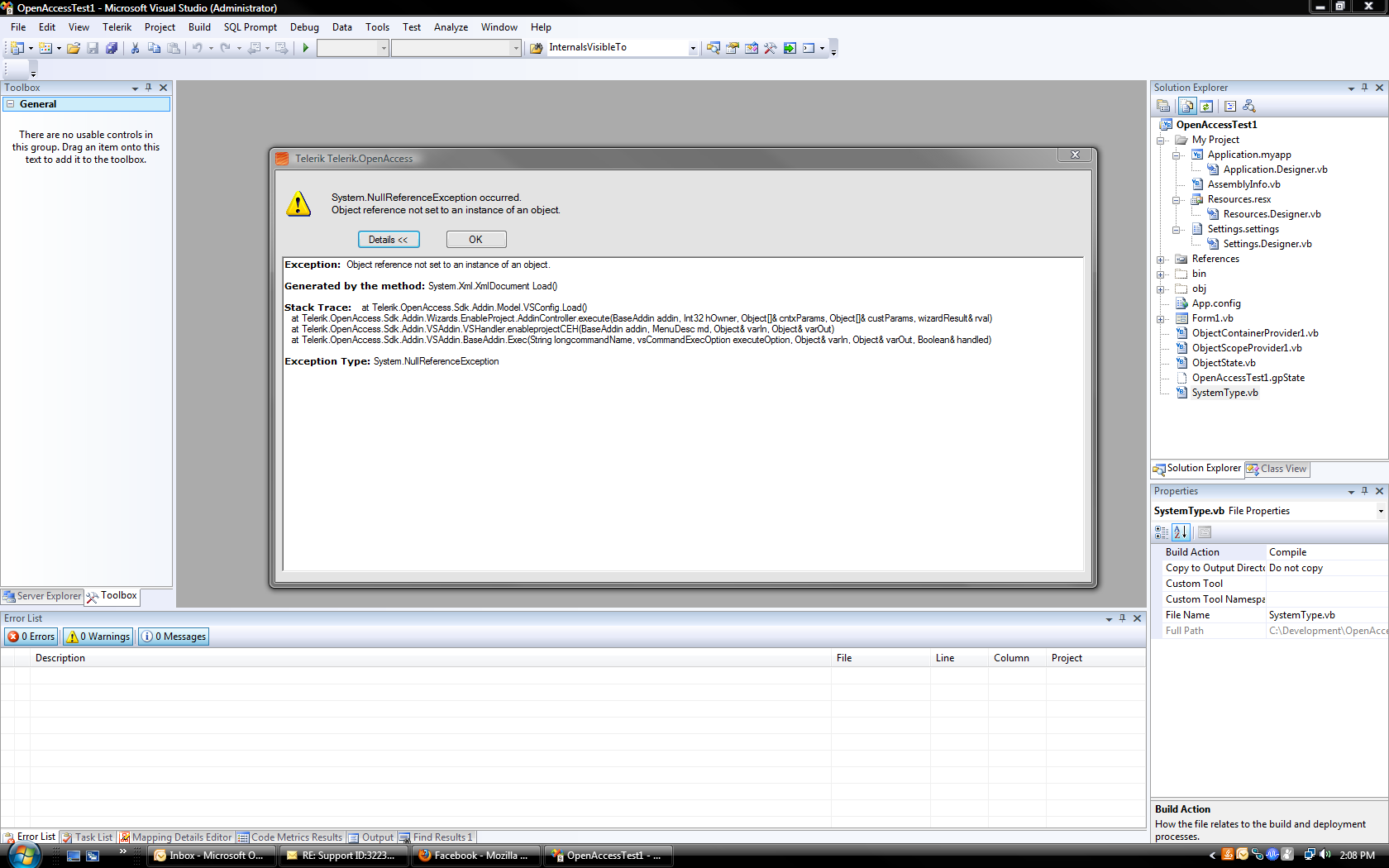Click the Redo arrow icon

point(226,48)
